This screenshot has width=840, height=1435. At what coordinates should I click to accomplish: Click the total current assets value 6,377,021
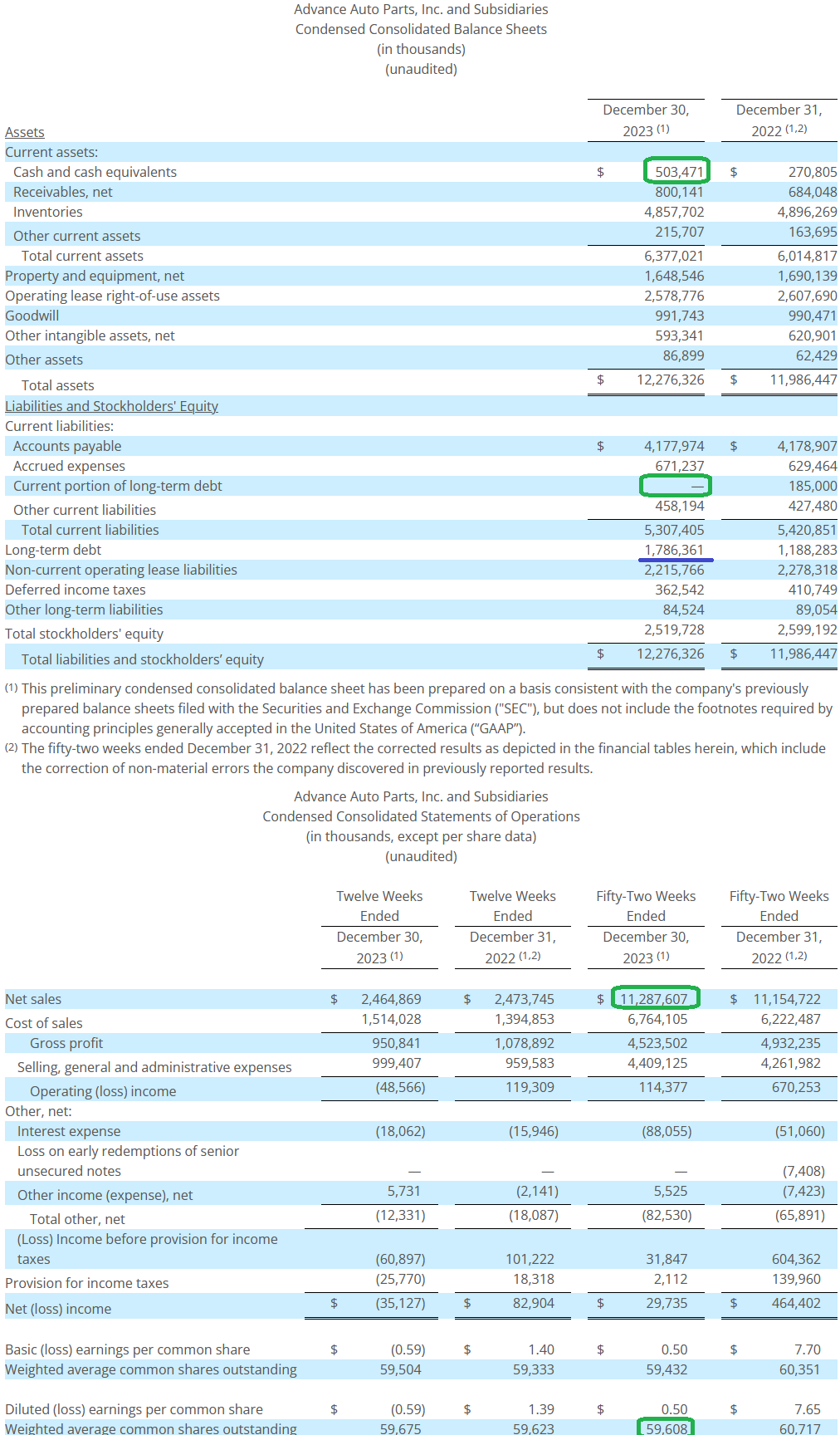[674, 256]
